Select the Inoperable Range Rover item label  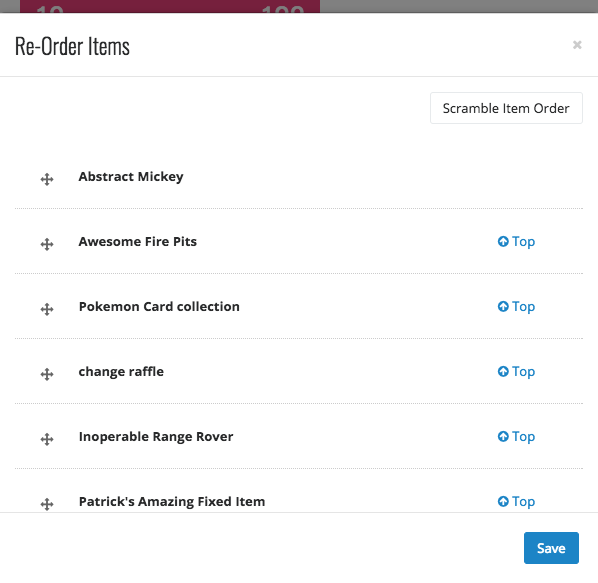coord(156,437)
